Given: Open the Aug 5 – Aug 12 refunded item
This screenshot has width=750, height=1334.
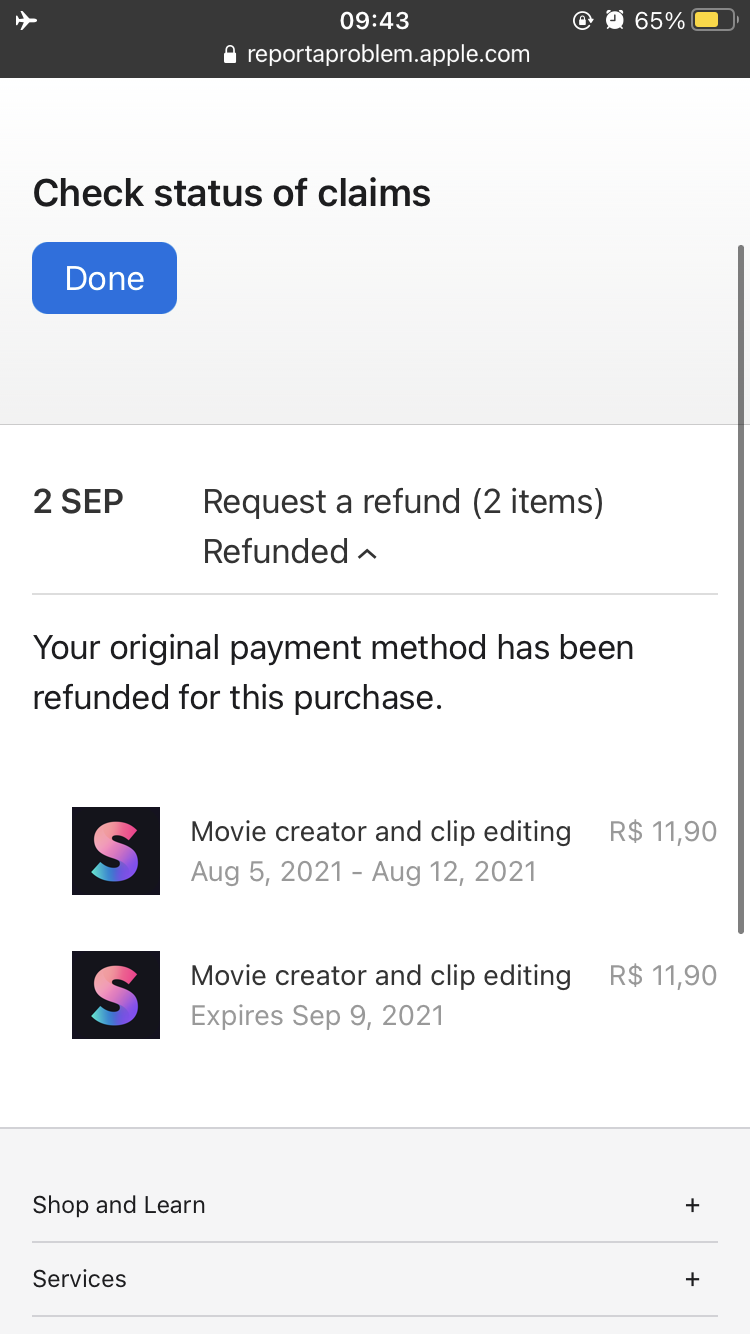Looking at the screenshot, I should point(380,851).
